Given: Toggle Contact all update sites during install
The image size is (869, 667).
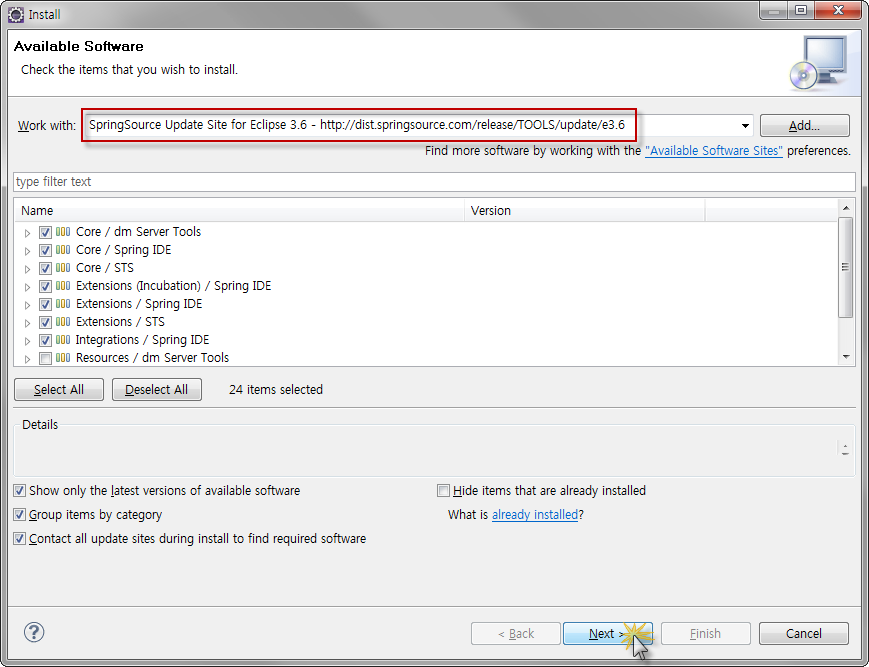Looking at the screenshot, I should coord(19,538).
